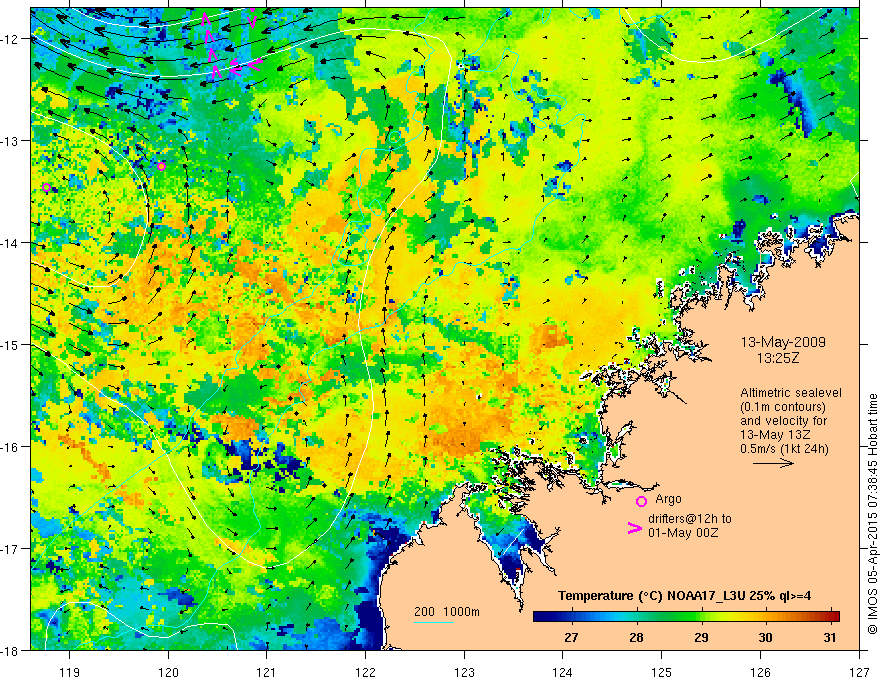Image resolution: width=880 pixels, height=680 pixels.
Task: Click the colorbar tick label 28
Action: click(636, 637)
